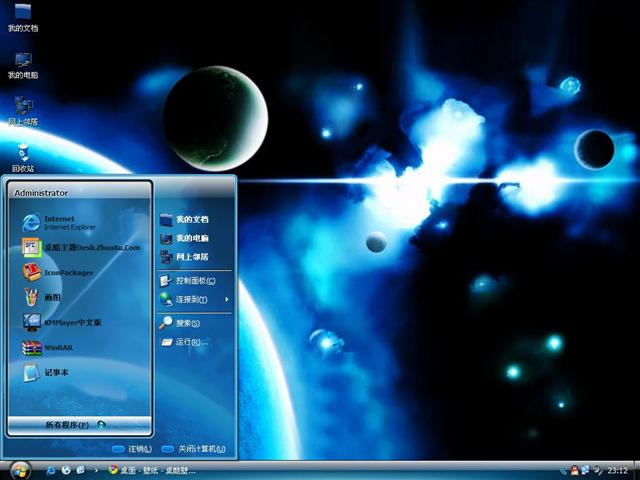
Task: Launch IconPackager from Start menu
Action: [x=80, y=272]
